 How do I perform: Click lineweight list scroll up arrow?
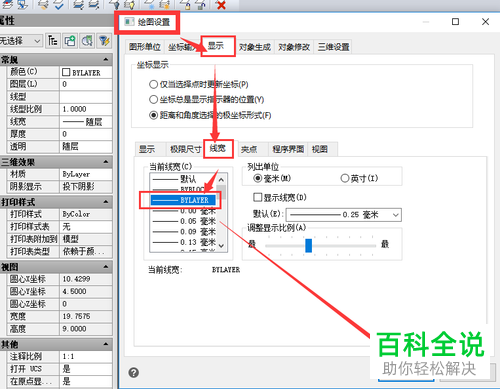(x=221, y=180)
